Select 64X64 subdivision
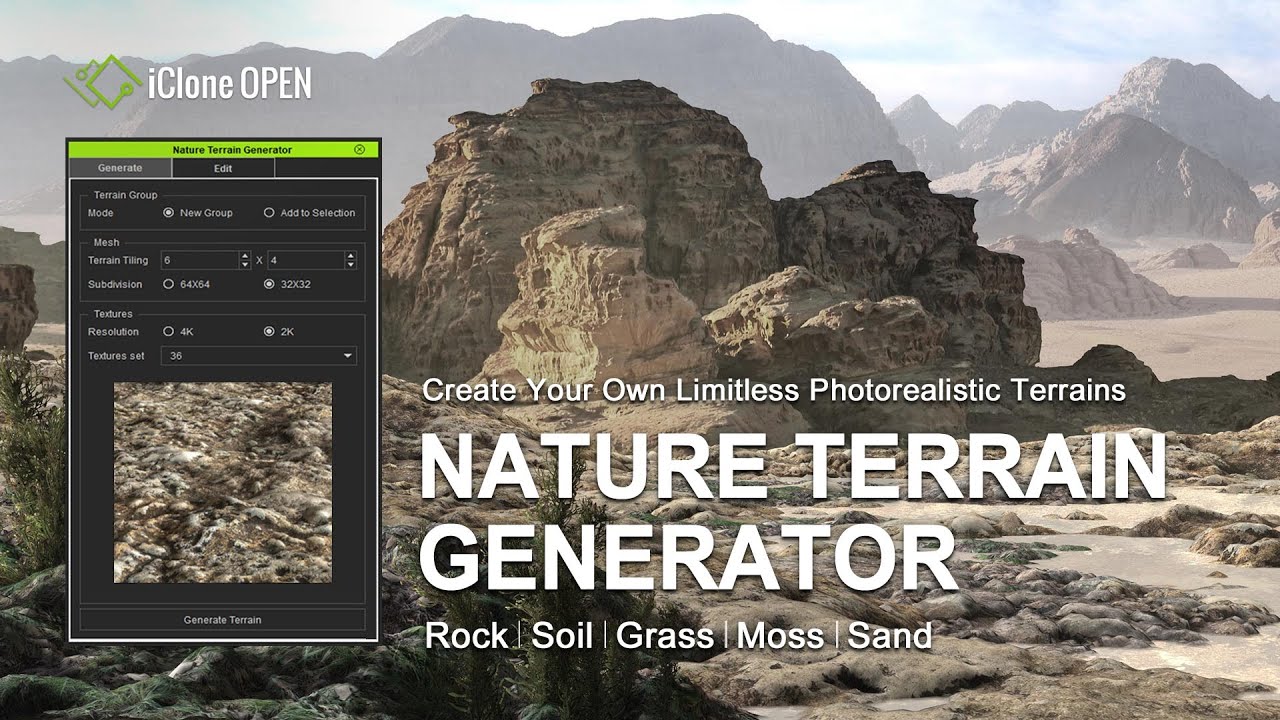Screen dimensions: 1280x720 (168, 284)
